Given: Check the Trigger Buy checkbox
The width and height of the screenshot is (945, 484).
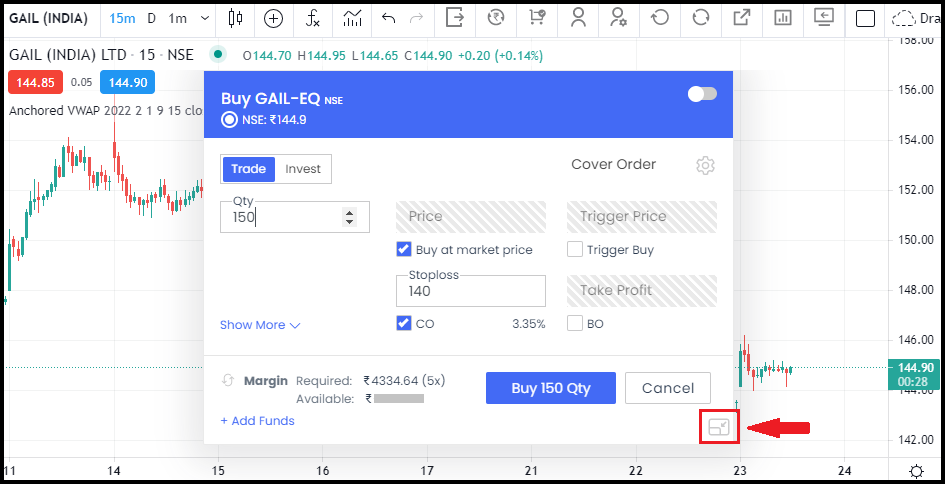Looking at the screenshot, I should 575,249.
